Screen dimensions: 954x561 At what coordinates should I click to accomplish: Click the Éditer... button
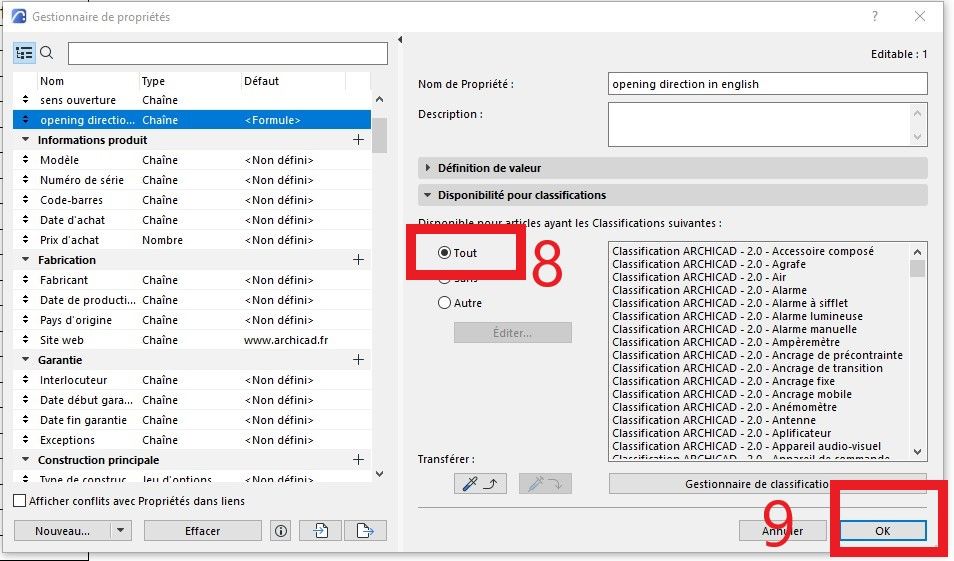click(512, 333)
